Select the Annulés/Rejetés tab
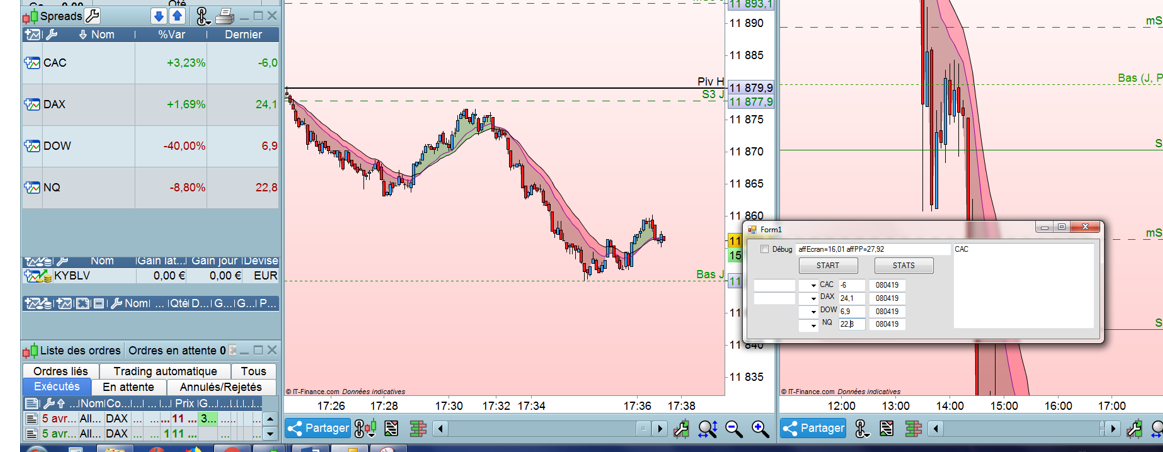This screenshot has height=452, width=1163. [x=222, y=387]
